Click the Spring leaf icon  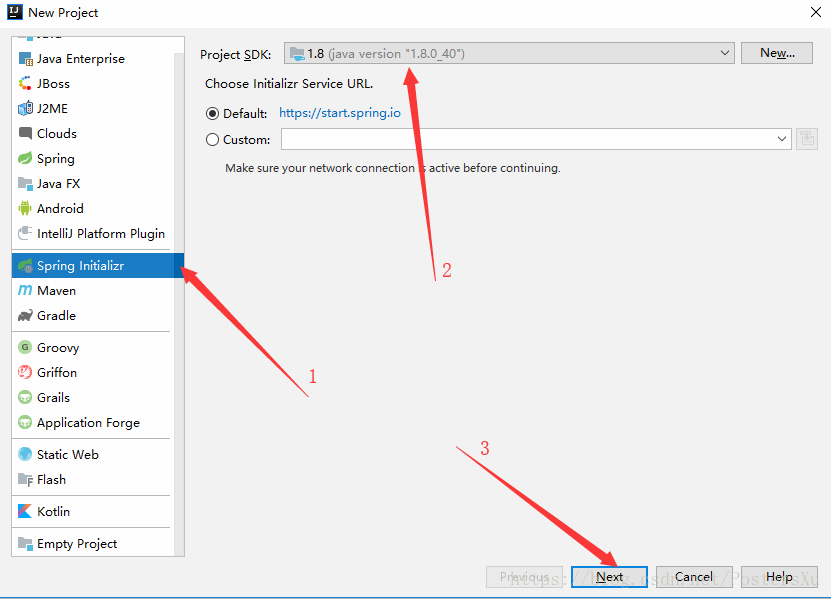(25, 158)
